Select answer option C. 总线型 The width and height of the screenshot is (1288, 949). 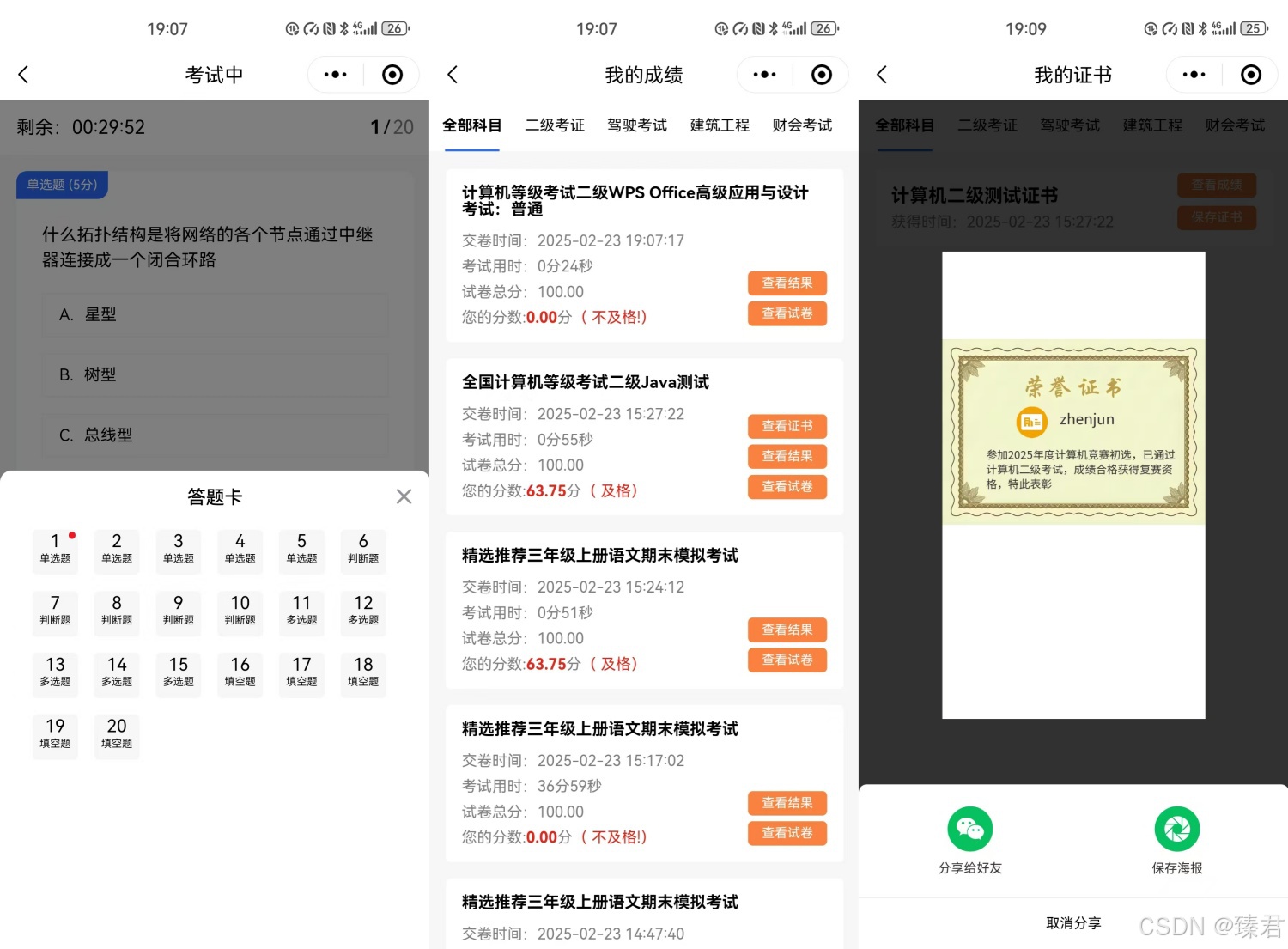(x=215, y=435)
